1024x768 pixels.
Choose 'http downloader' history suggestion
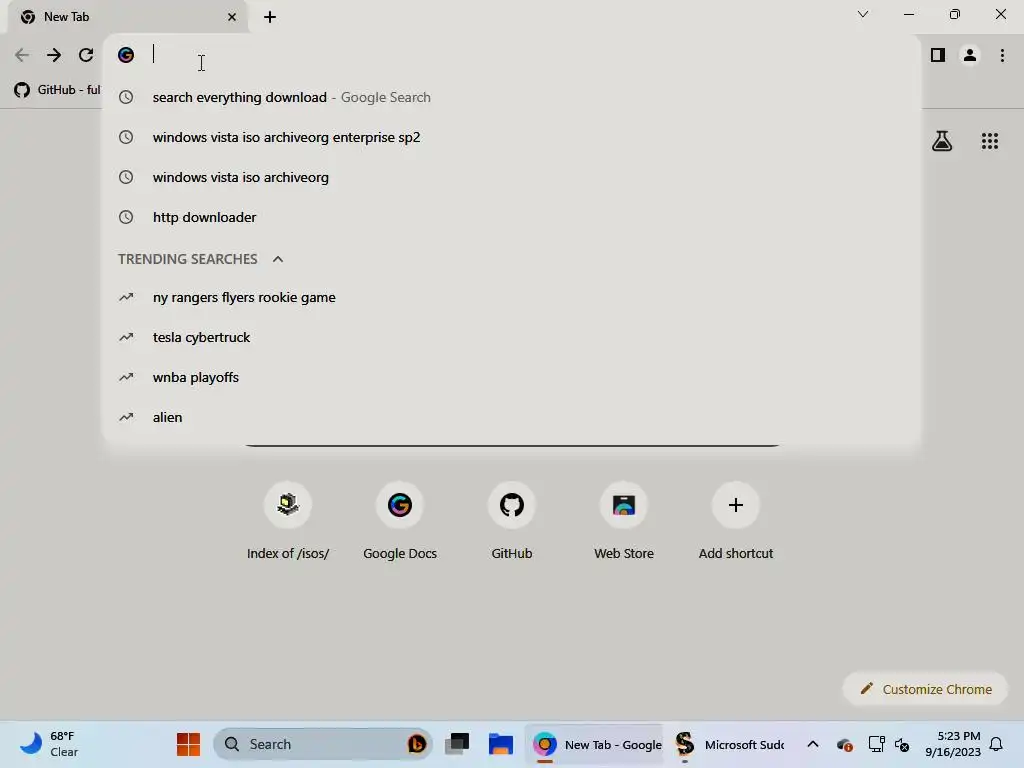[x=512, y=217]
